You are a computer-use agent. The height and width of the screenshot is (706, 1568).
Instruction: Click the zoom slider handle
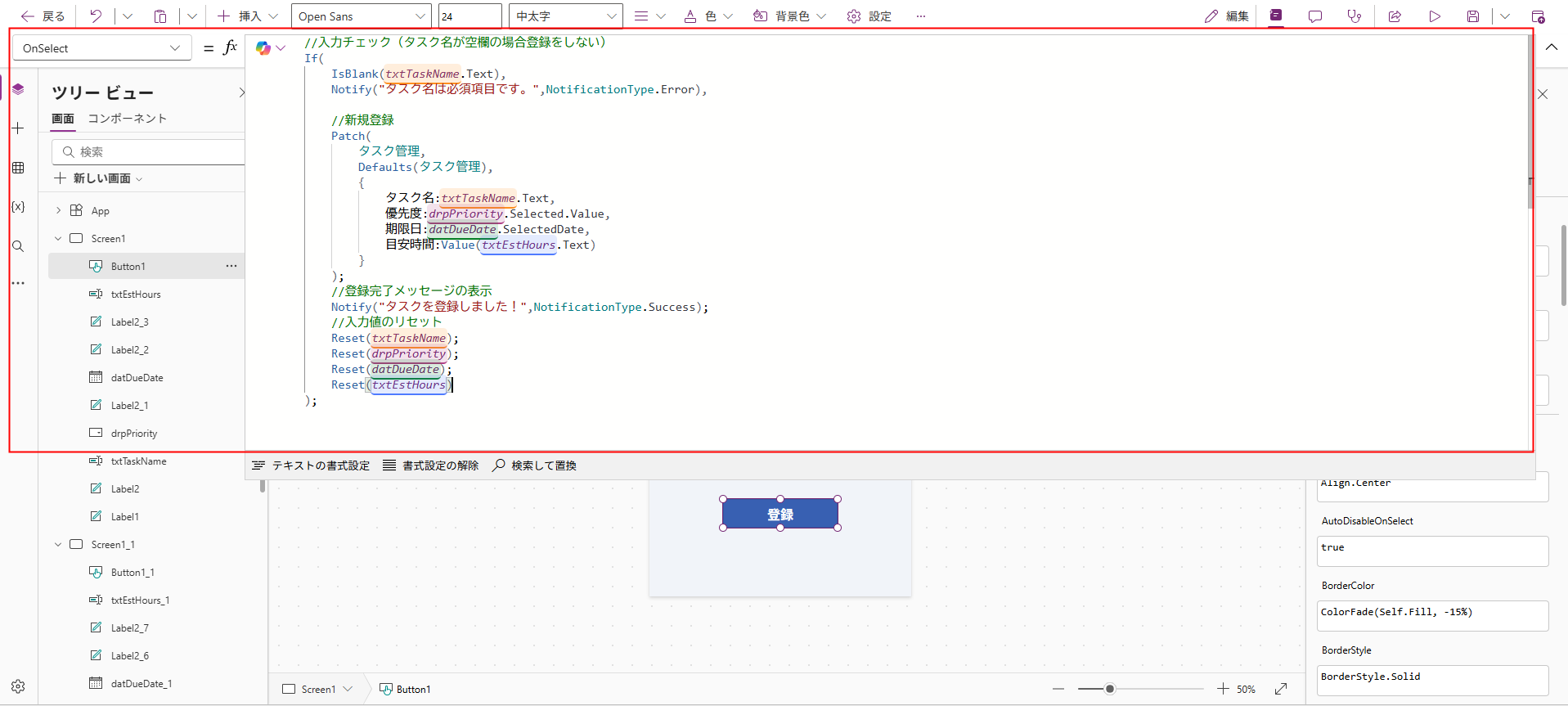coord(1110,689)
